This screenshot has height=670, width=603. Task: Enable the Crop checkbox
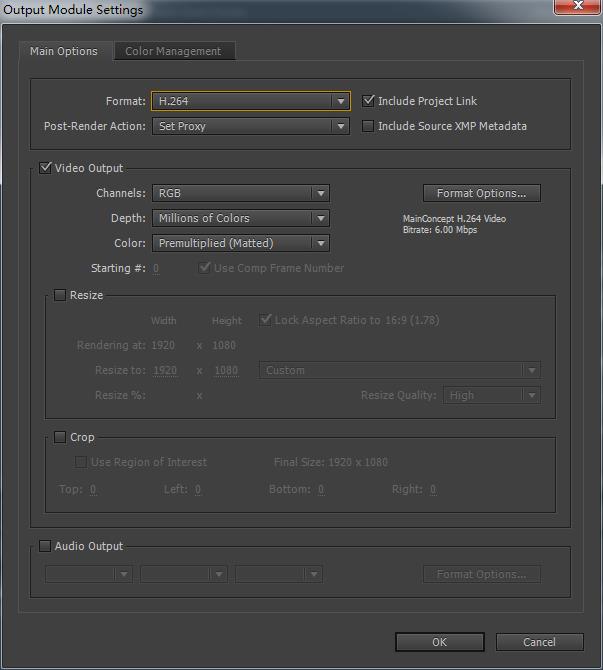(60, 437)
